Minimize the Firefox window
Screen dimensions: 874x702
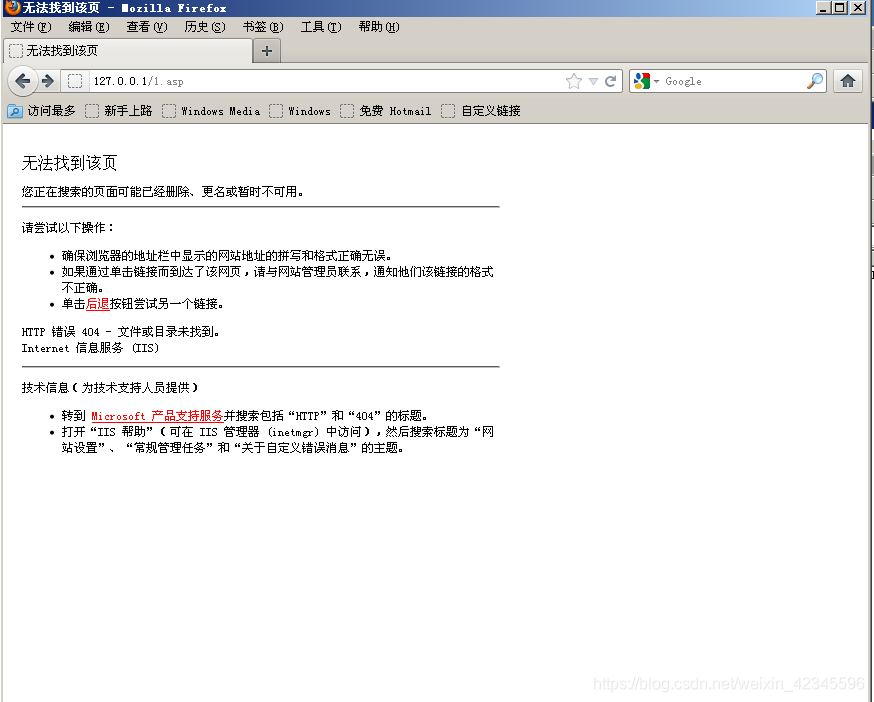click(823, 8)
